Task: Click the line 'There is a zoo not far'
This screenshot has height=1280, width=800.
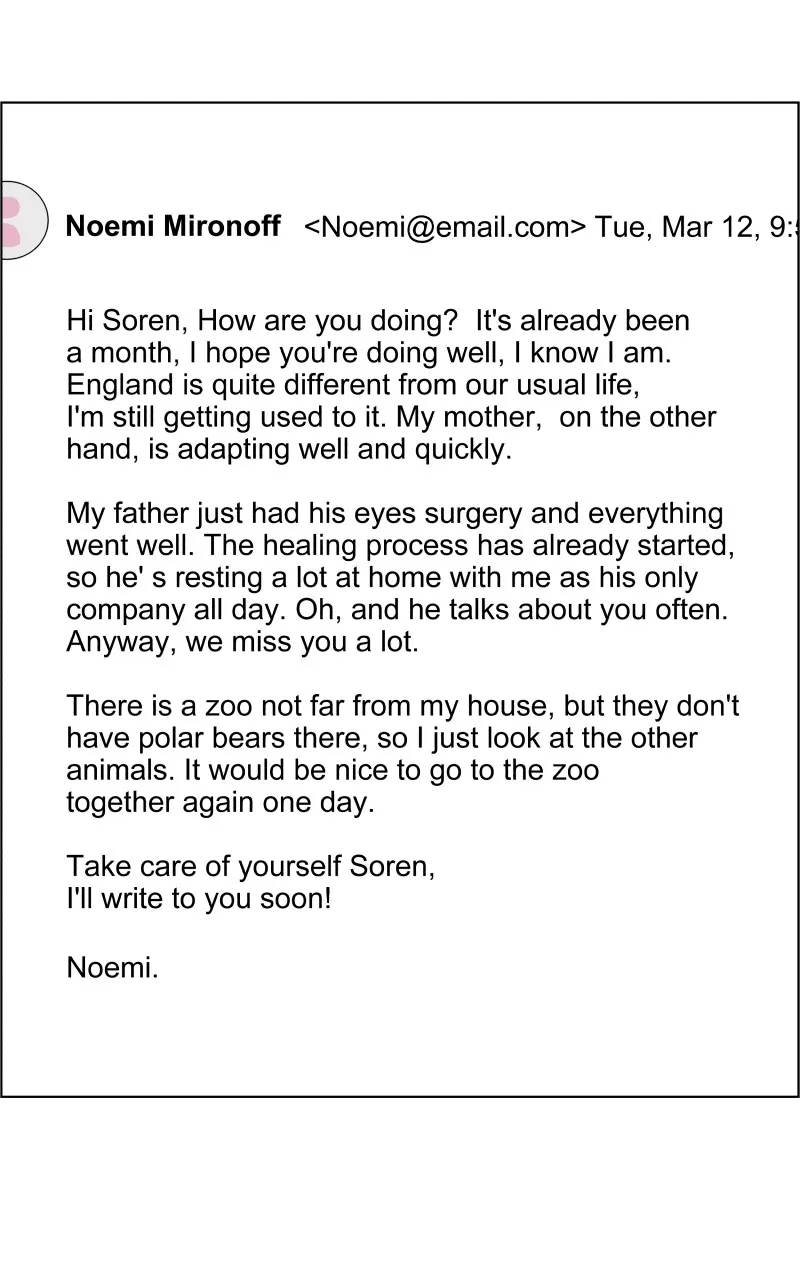Action: pyautogui.click(x=403, y=707)
